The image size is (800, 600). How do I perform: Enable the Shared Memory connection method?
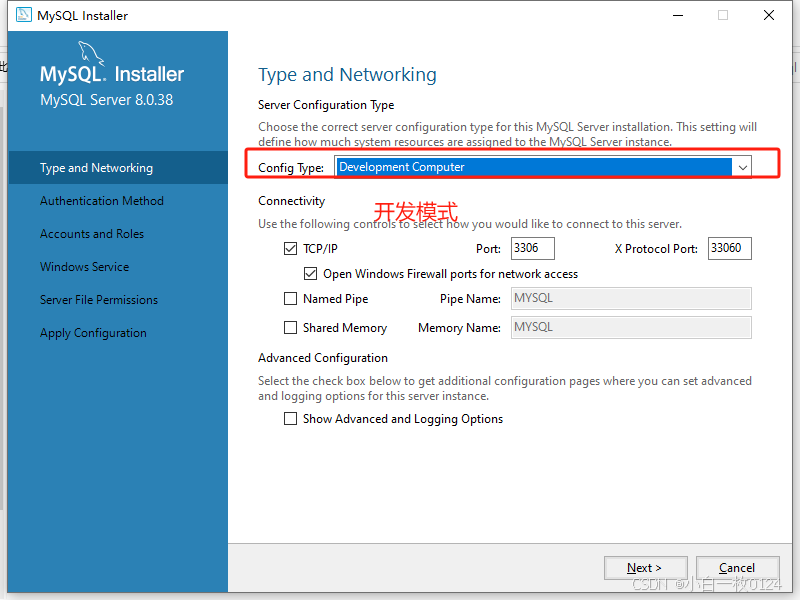290,327
